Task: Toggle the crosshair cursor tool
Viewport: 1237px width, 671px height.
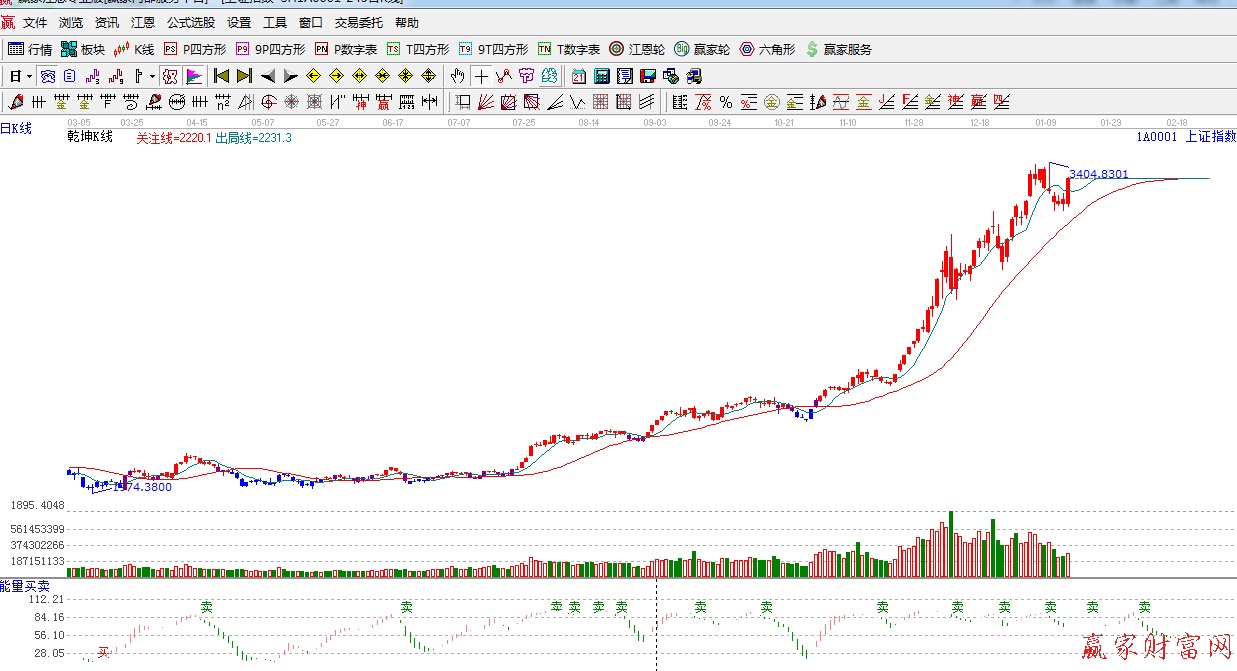Action: [x=481, y=76]
